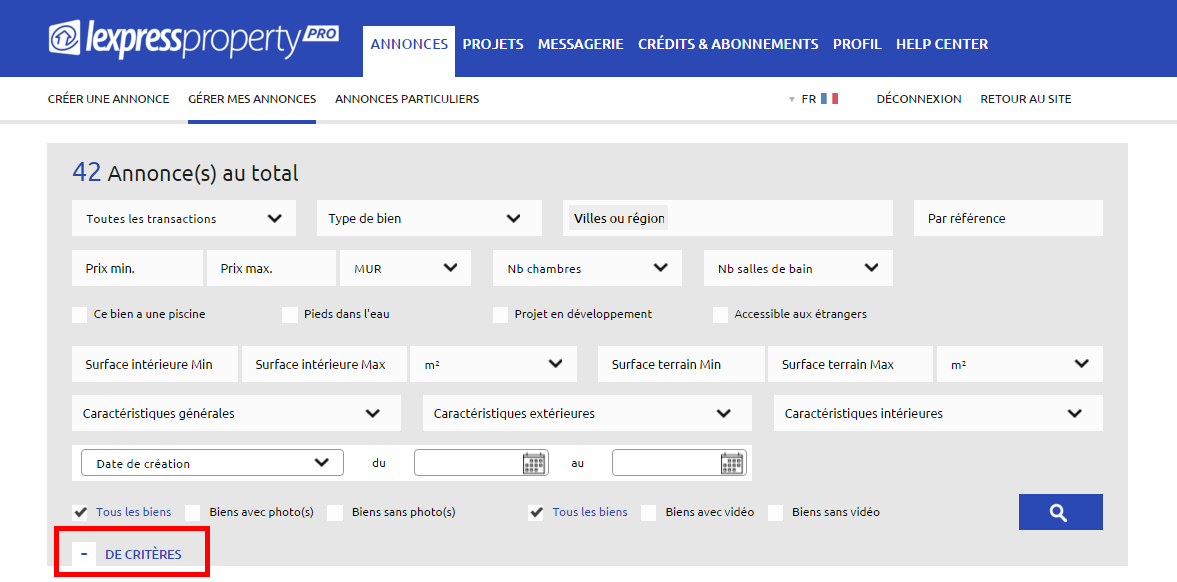Go to the PROFIL section
Viewport: 1177px width, 582px height.
857,44
